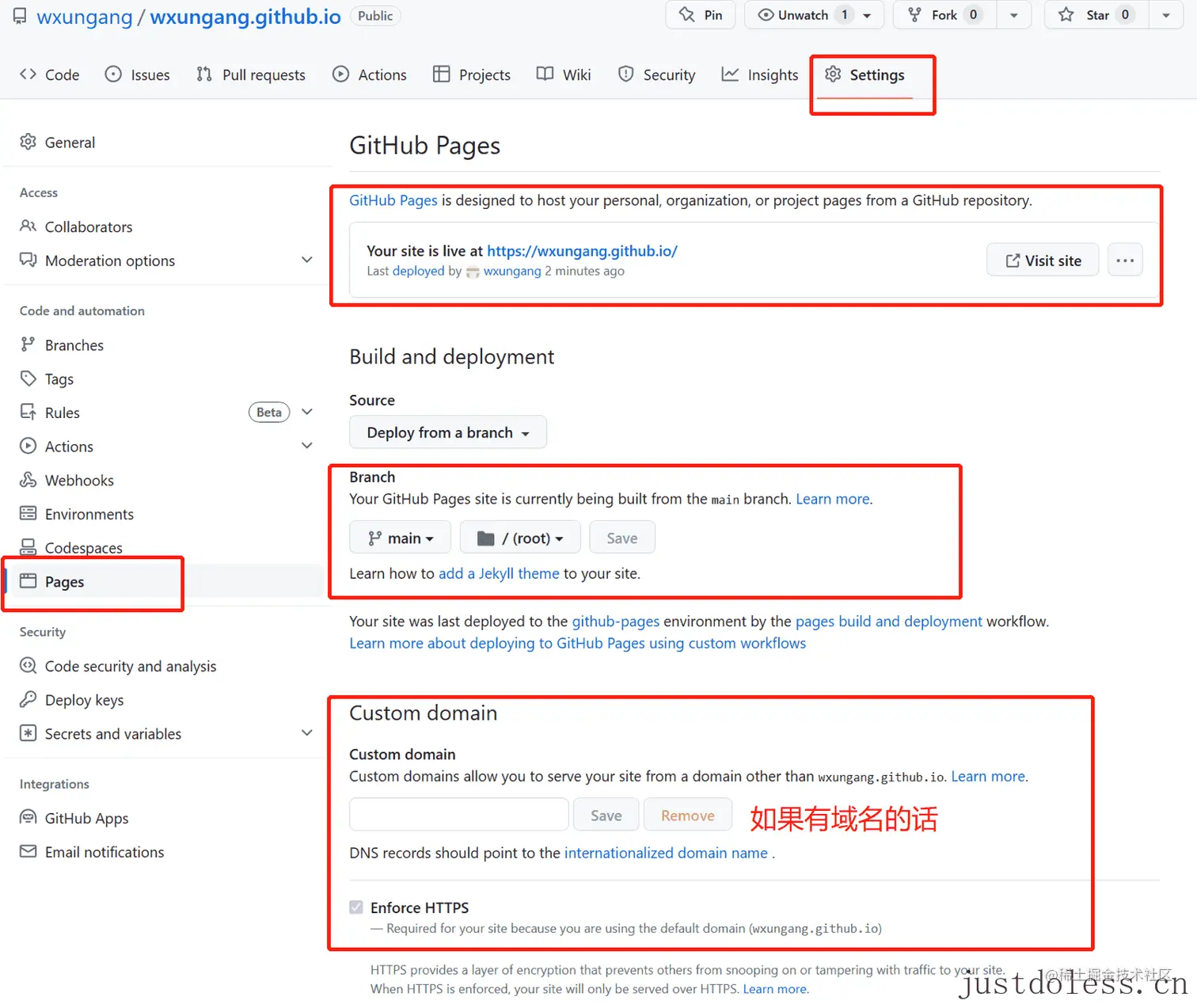Switch to the Projects tab

(472, 74)
